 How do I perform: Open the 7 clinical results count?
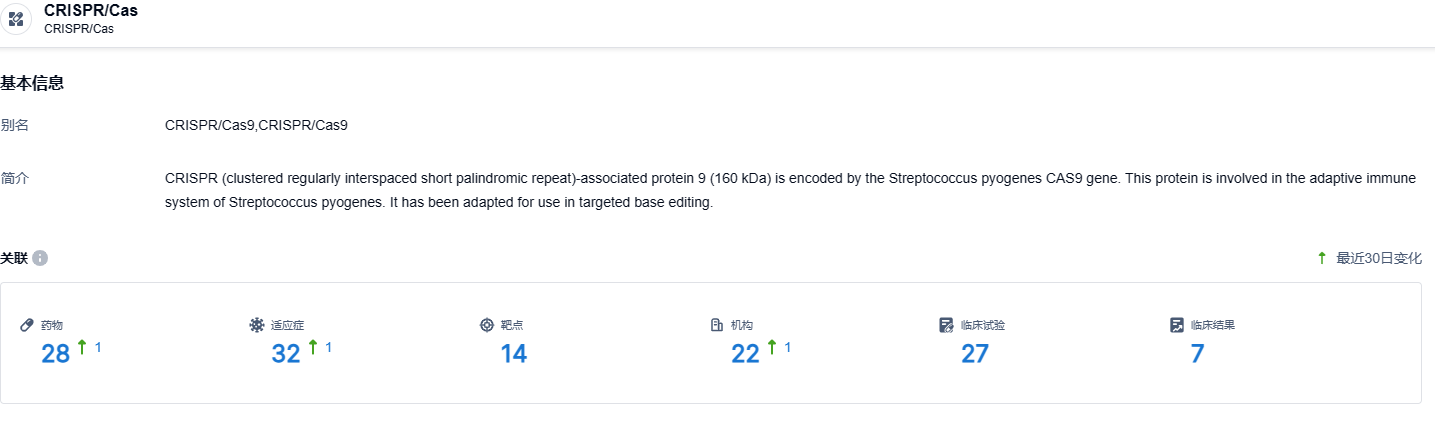pyautogui.click(x=1197, y=353)
